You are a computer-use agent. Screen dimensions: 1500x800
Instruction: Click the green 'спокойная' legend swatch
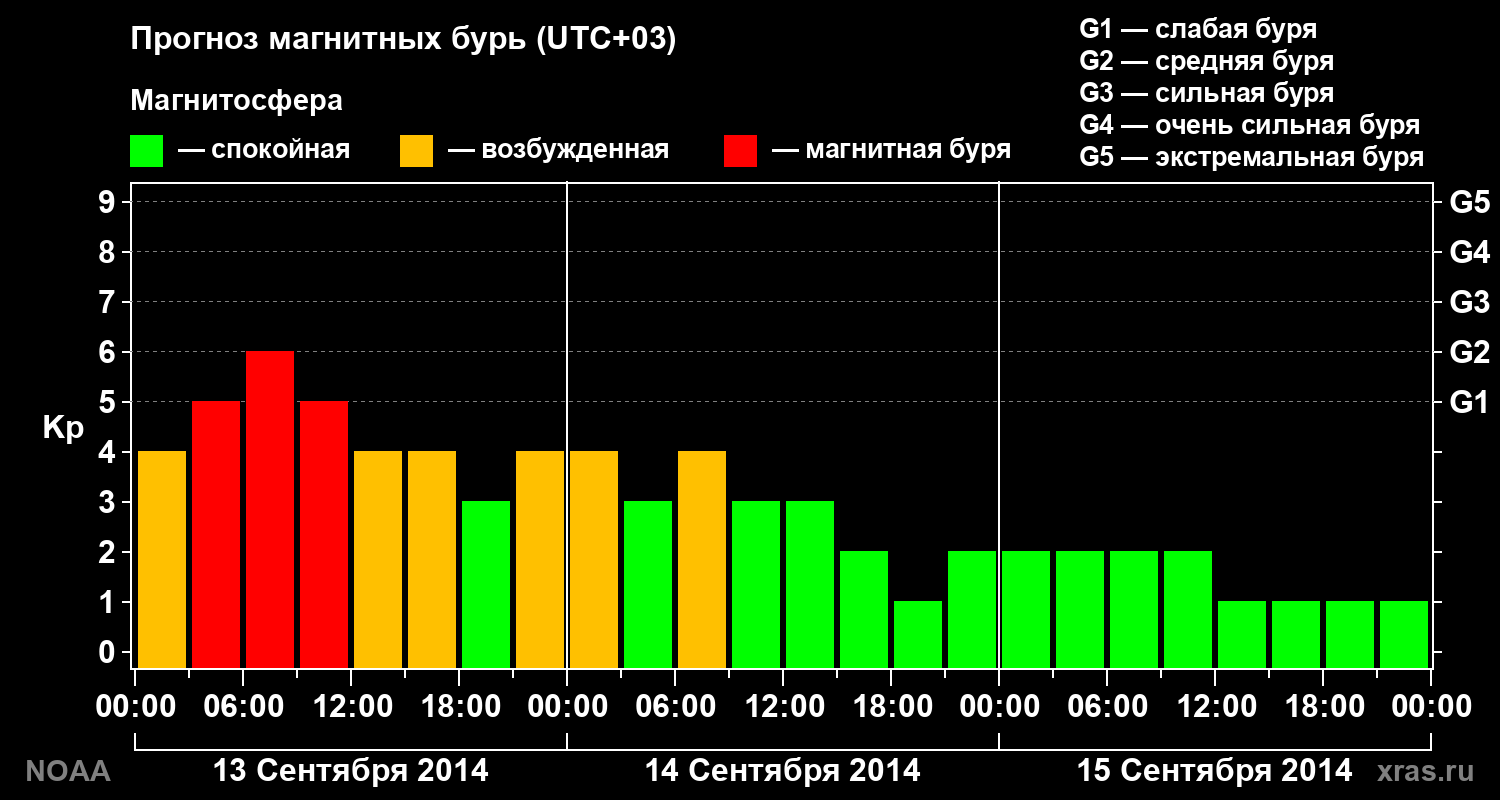pyautogui.click(x=146, y=151)
